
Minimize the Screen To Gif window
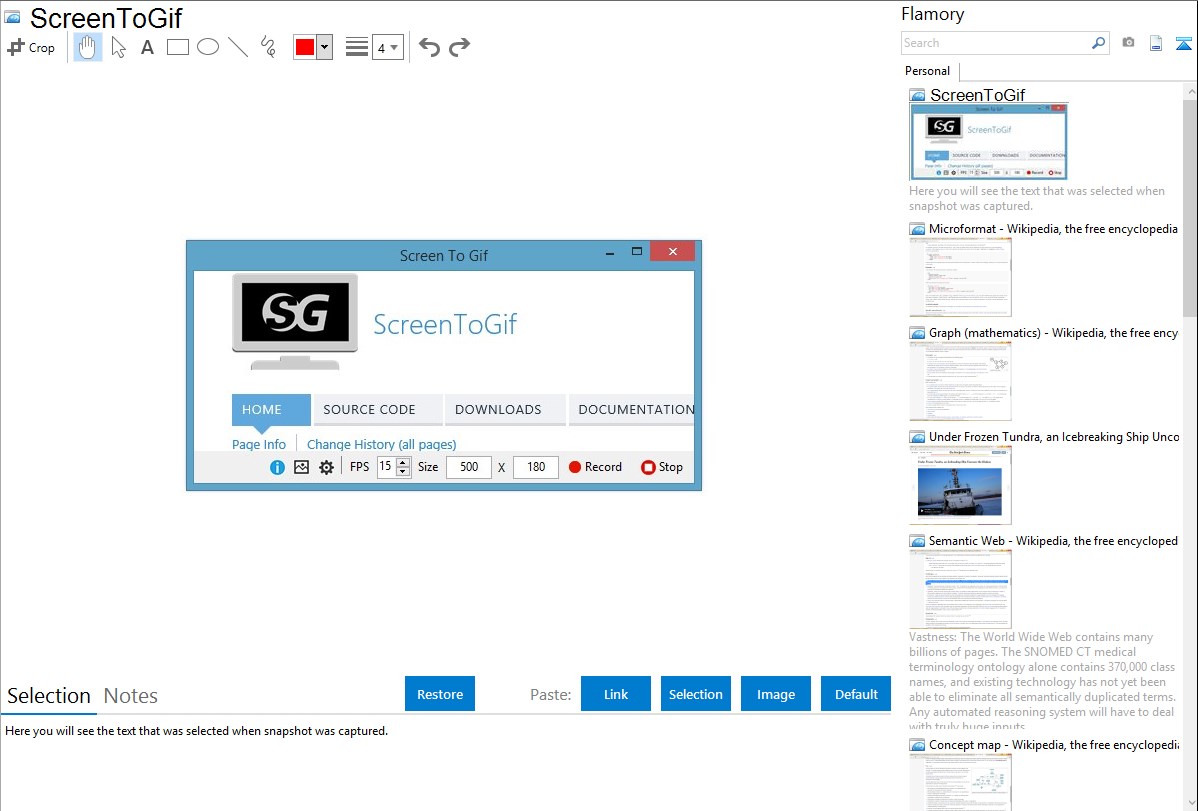click(x=610, y=252)
